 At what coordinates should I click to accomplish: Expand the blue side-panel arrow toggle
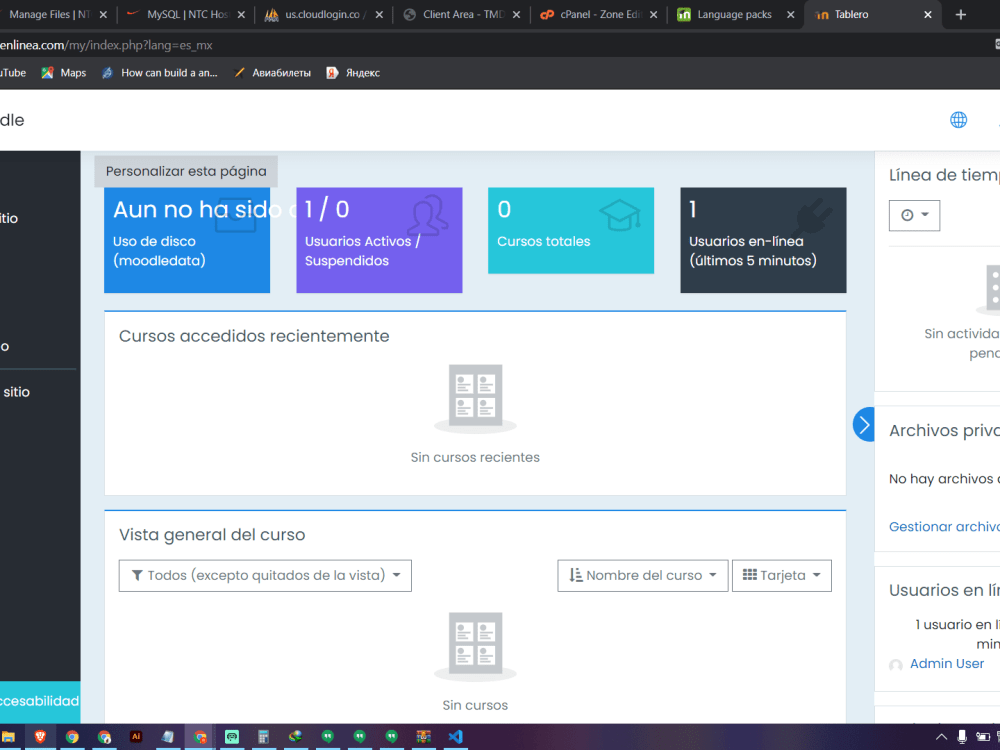864,424
